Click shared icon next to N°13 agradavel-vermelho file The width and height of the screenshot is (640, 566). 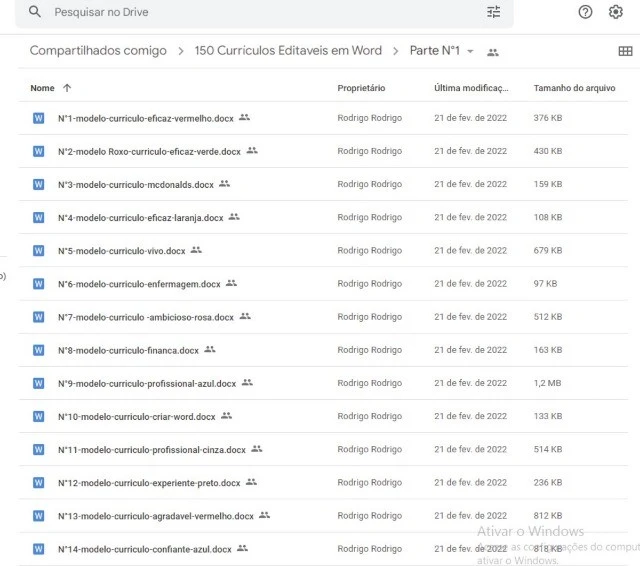click(x=264, y=515)
